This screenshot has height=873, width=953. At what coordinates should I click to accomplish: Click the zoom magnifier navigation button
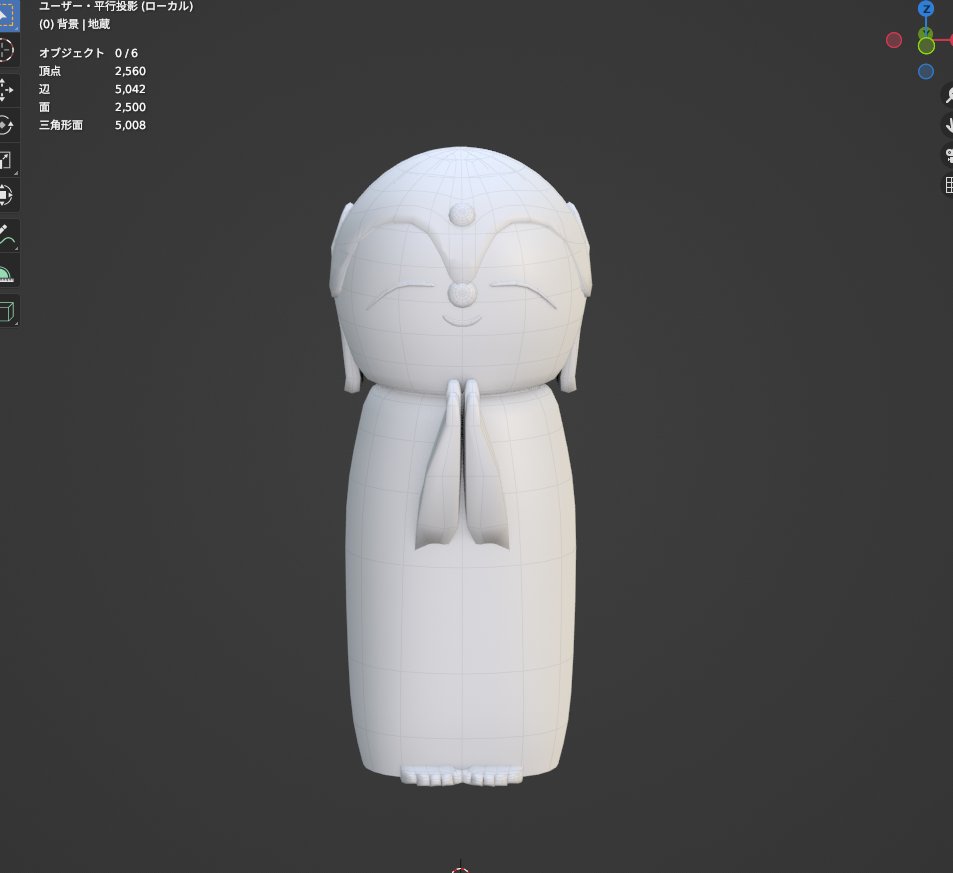[949, 95]
